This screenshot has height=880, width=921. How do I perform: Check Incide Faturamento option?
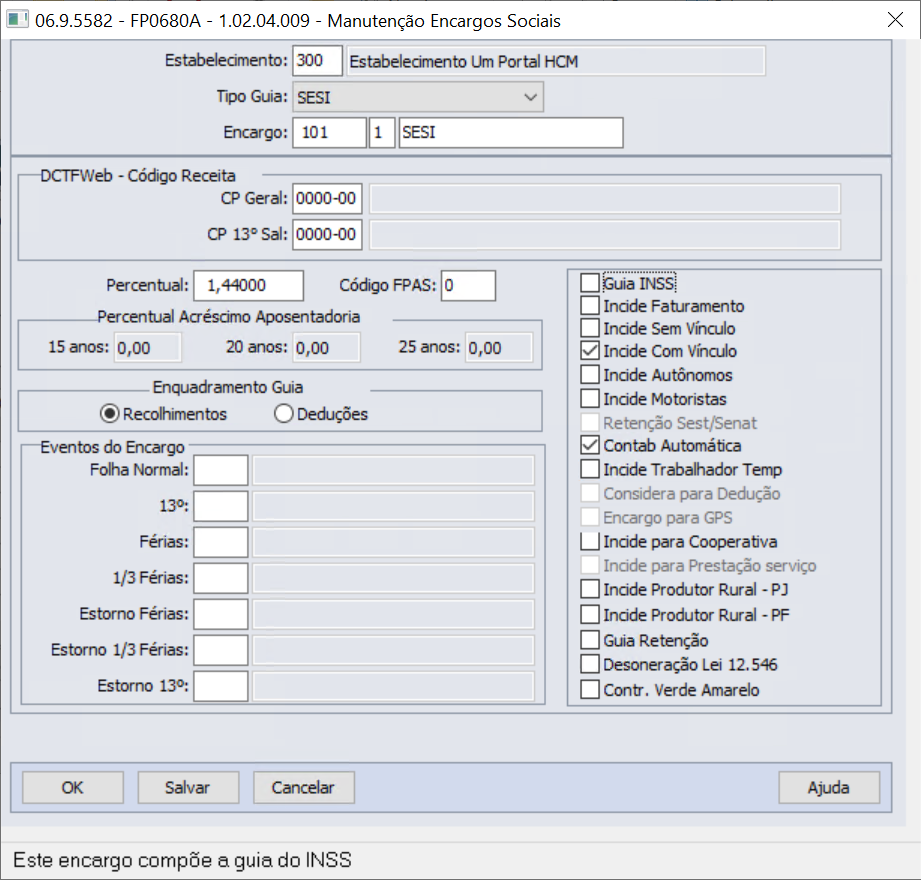click(590, 305)
